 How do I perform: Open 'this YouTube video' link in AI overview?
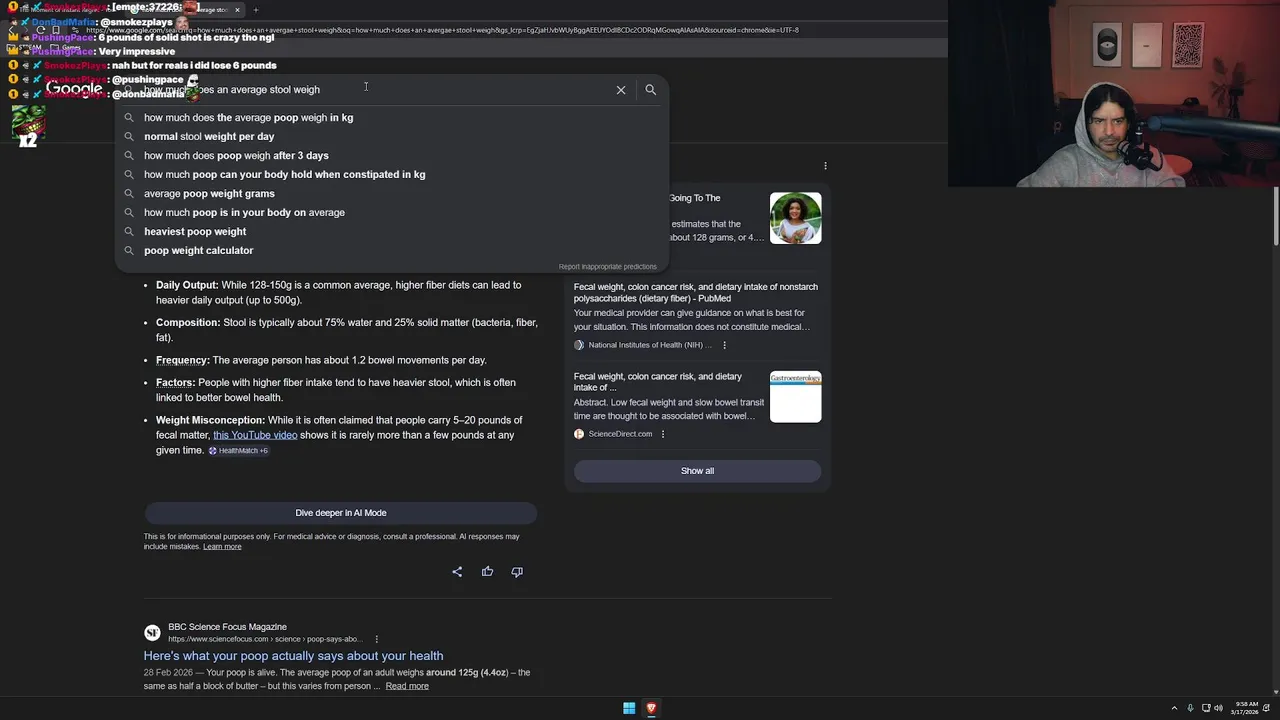click(x=255, y=435)
